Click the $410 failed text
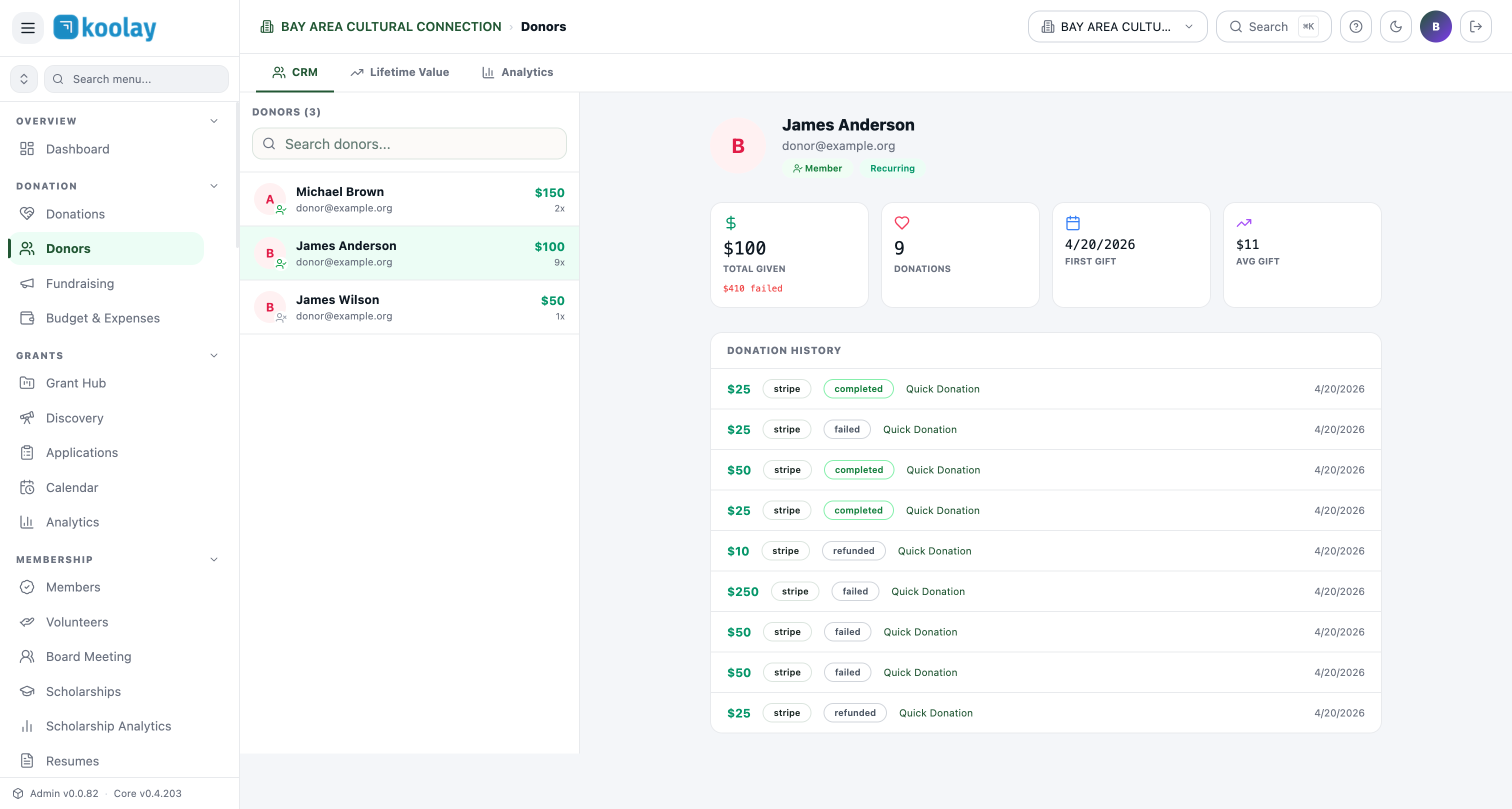1512x809 pixels. click(x=752, y=288)
